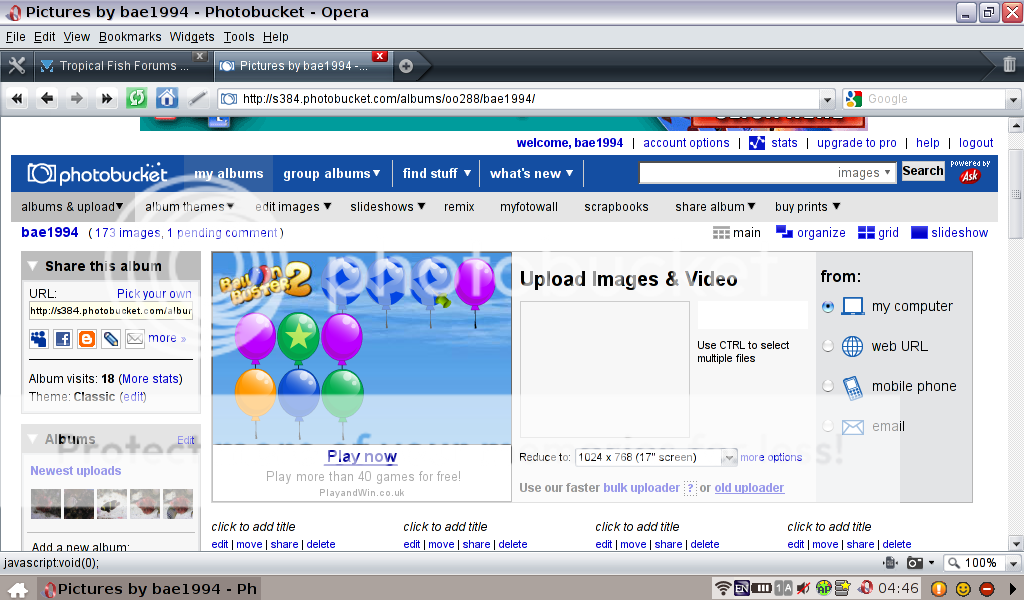Select the mobile phone upload source

pos(828,386)
